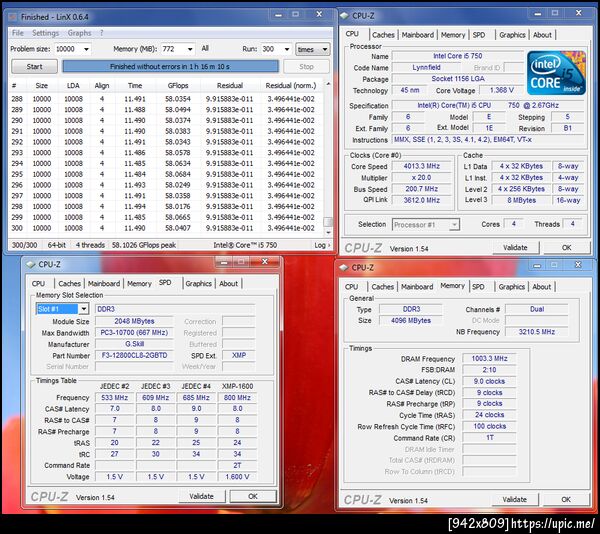Select Mainboard tab in the SPD CPU-Z window
The width and height of the screenshot is (600, 534).
point(104,283)
